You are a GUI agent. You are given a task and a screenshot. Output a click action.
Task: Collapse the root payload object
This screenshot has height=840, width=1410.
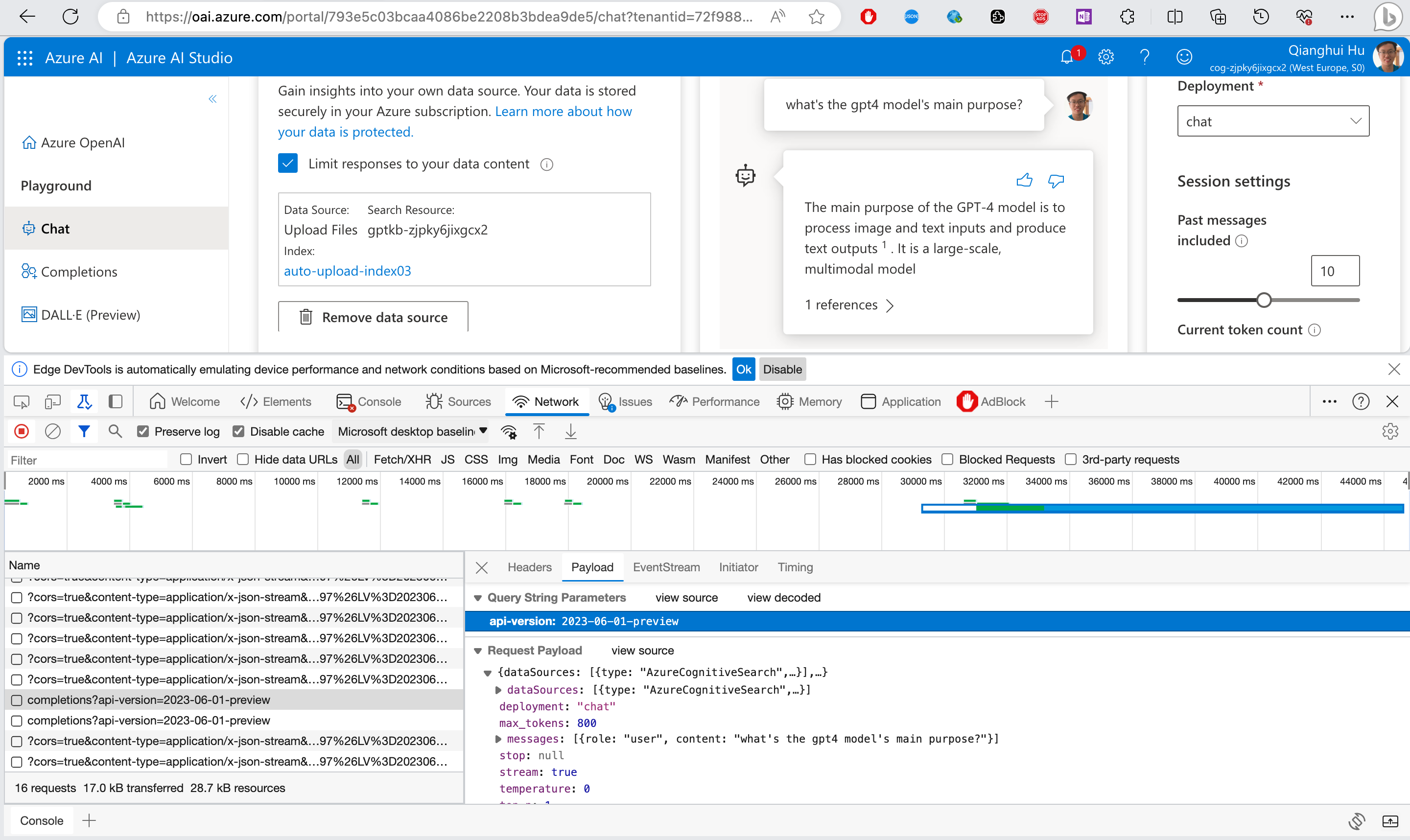click(487, 673)
